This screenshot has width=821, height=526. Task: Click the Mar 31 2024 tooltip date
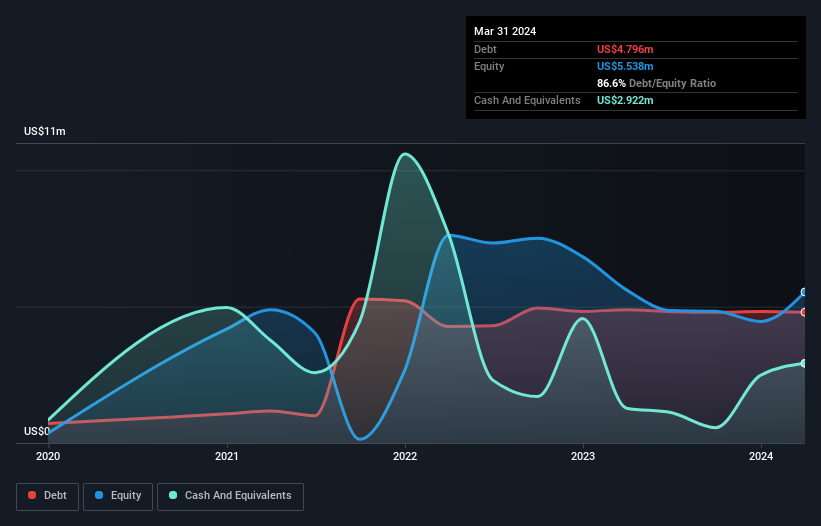coord(505,31)
